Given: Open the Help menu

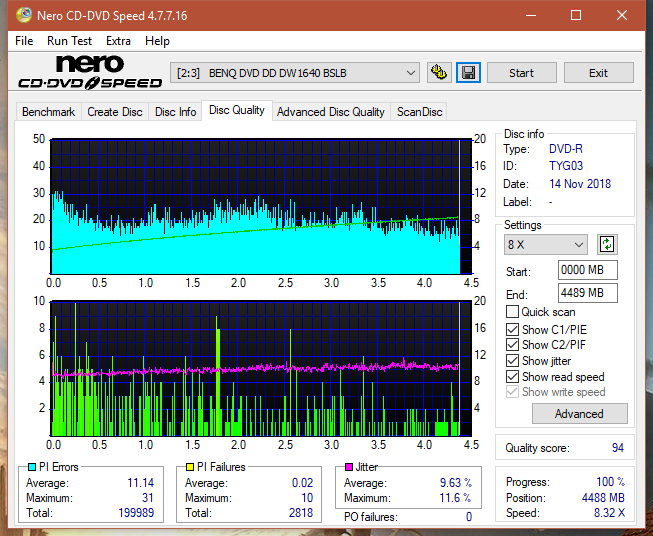Looking at the screenshot, I should click(x=157, y=41).
